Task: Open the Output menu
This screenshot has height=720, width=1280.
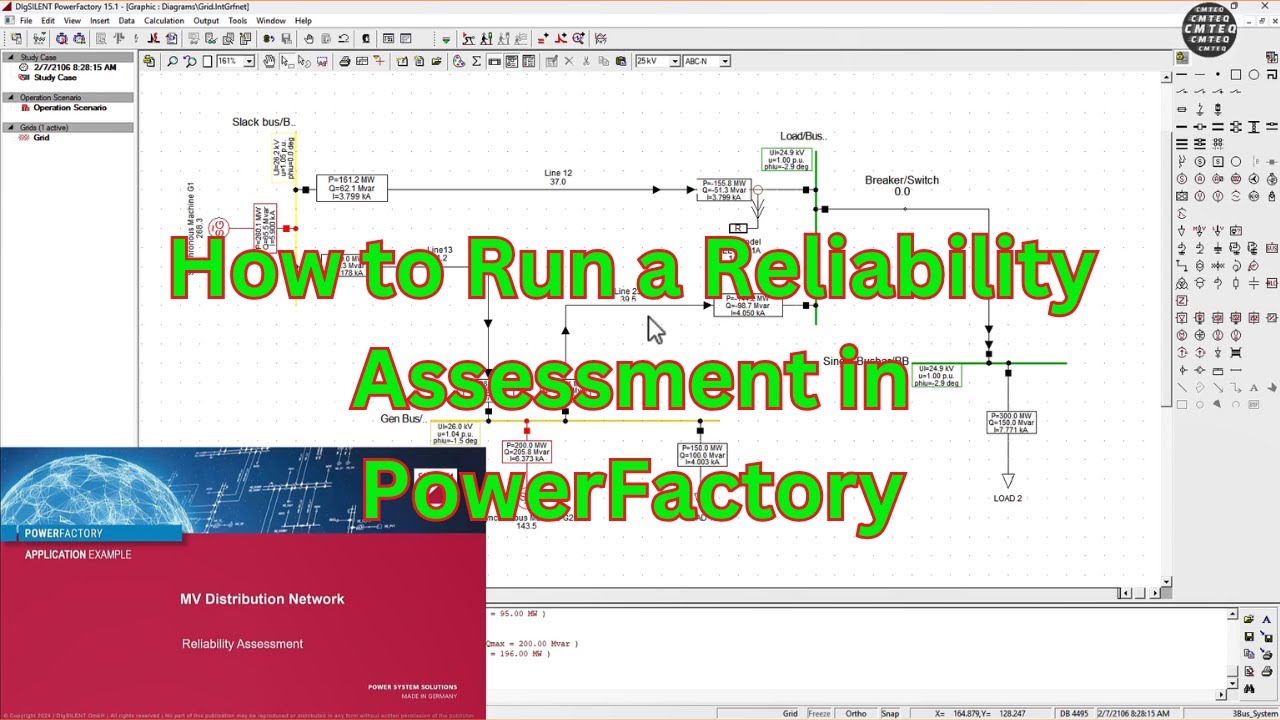Action: click(206, 20)
